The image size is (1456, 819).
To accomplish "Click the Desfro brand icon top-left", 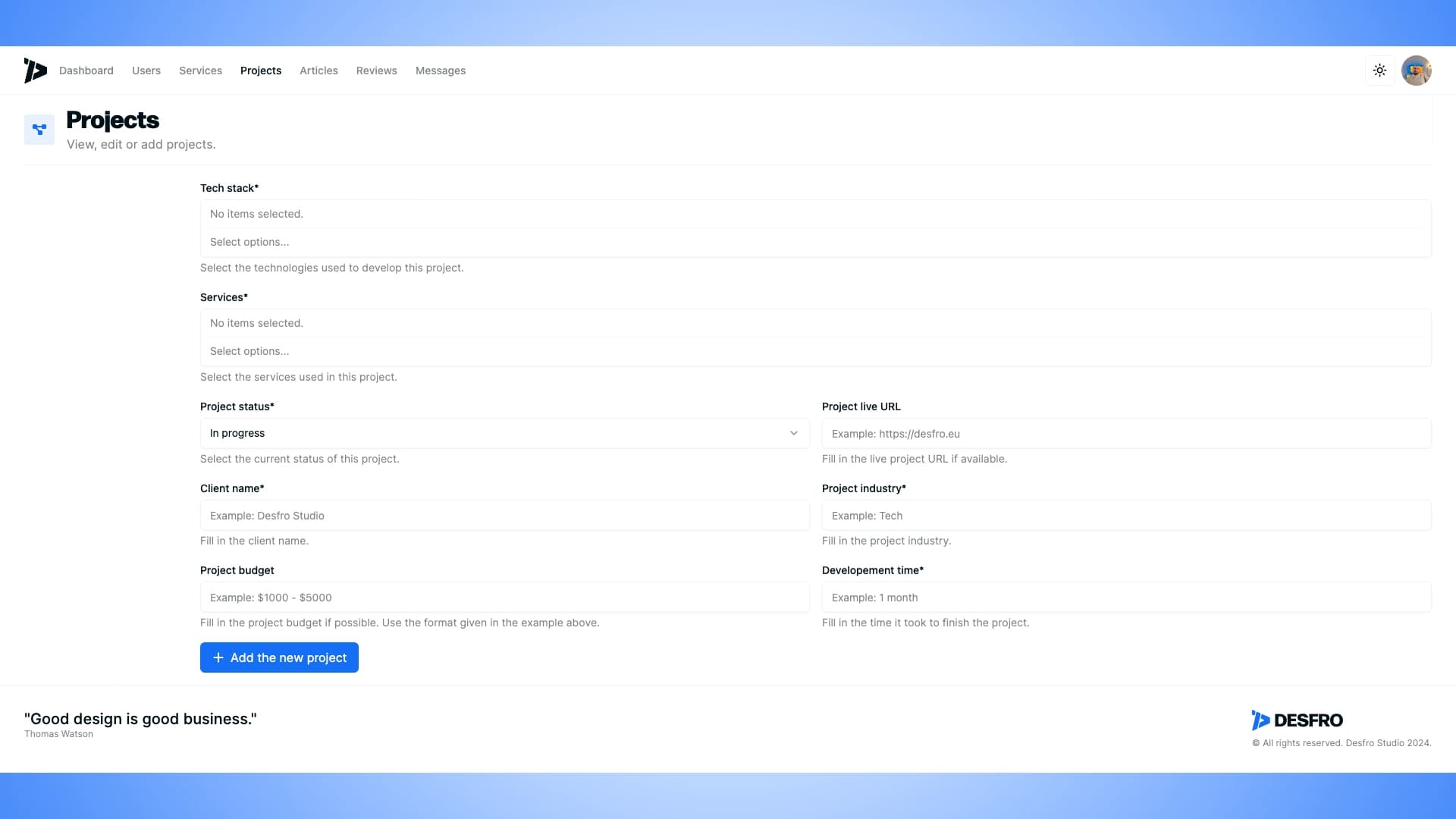I will (x=35, y=70).
